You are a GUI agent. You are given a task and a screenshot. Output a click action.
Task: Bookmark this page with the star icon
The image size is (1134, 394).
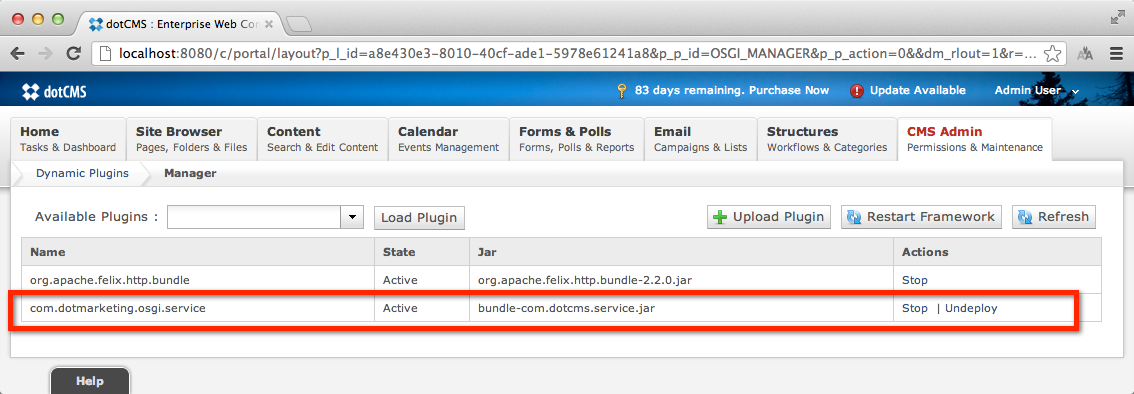point(1053,53)
